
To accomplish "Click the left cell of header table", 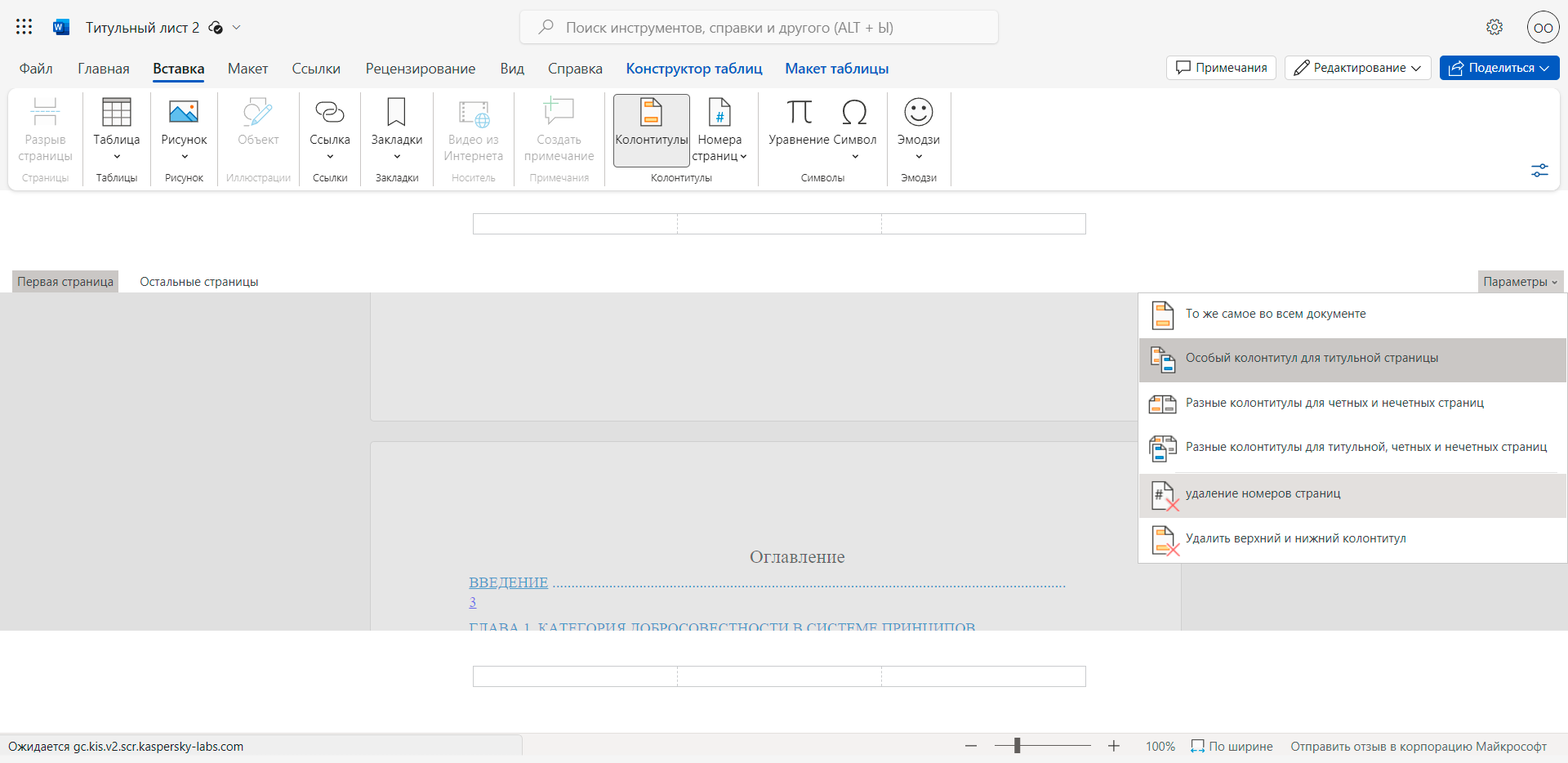I will click(x=575, y=224).
